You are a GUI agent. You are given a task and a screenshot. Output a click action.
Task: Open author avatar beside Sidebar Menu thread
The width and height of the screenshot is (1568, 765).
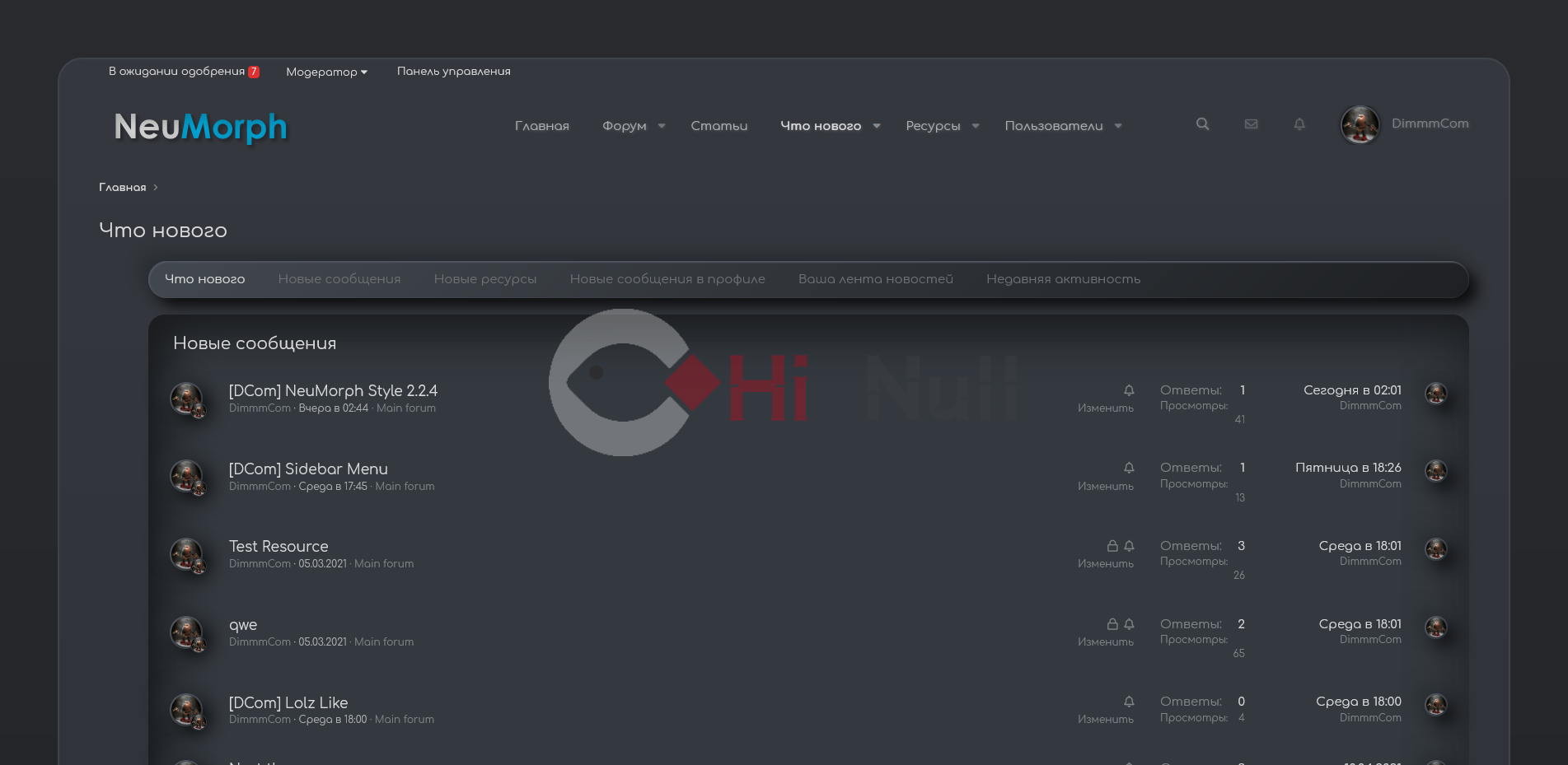(186, 476)
